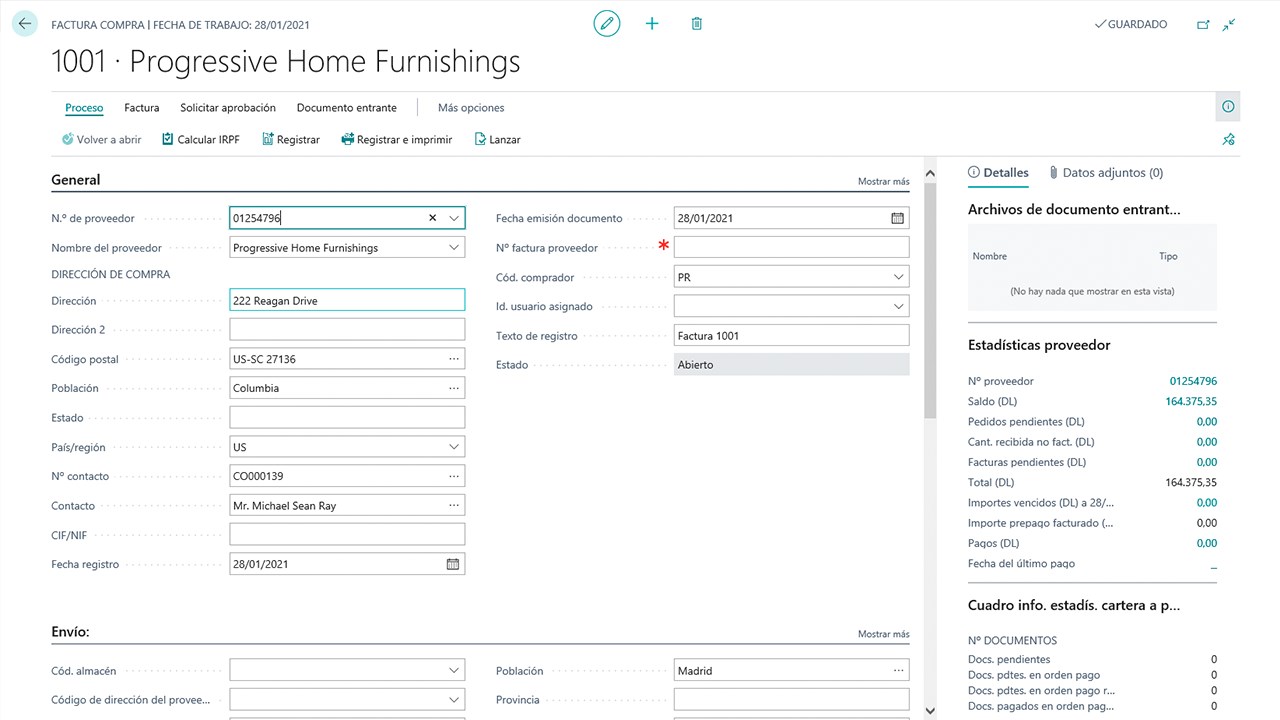This screenshot has width=1280, height=720.
Task: Toggle the FactBox info pane icon
Action: coord(1228,107)
